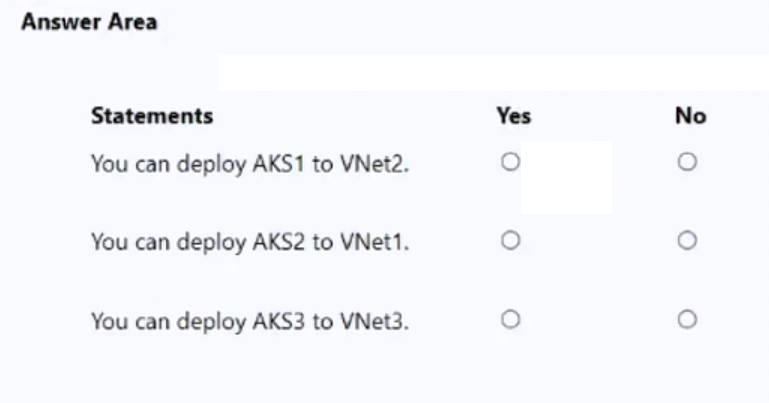The width and height of the screenshot is (769, 403).
Task: Mark No for deploying AKS3 to VNet3
Action: click(687, 320)
